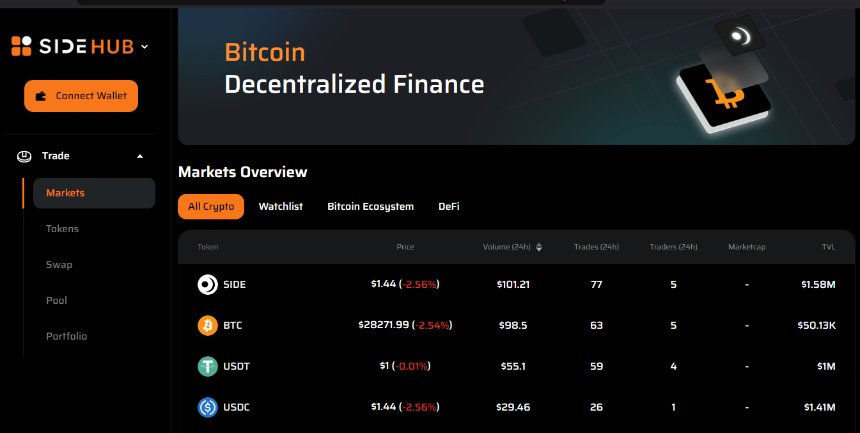Click the Trade section icon
Viewport: 860px width, 433px height.
coord(24,156)
